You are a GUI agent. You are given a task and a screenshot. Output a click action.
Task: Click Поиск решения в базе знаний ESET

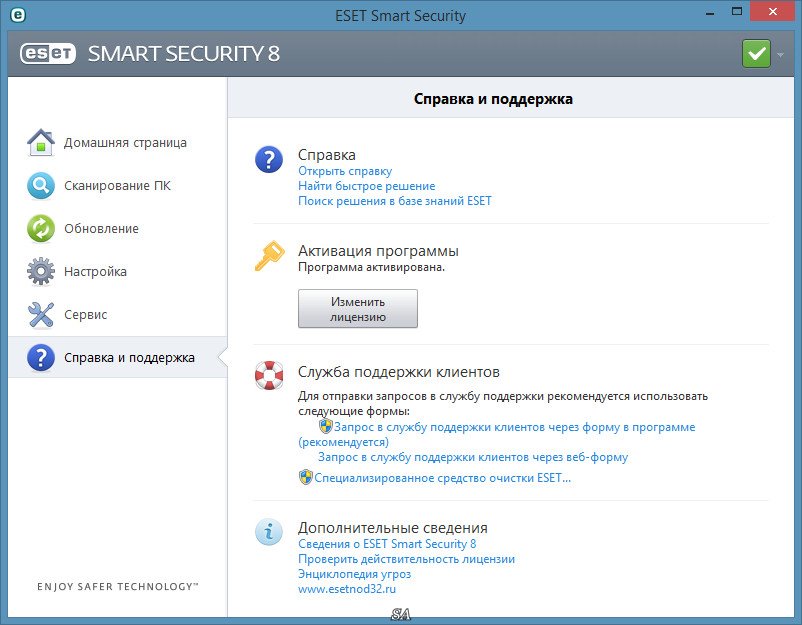tap(394, 200)
